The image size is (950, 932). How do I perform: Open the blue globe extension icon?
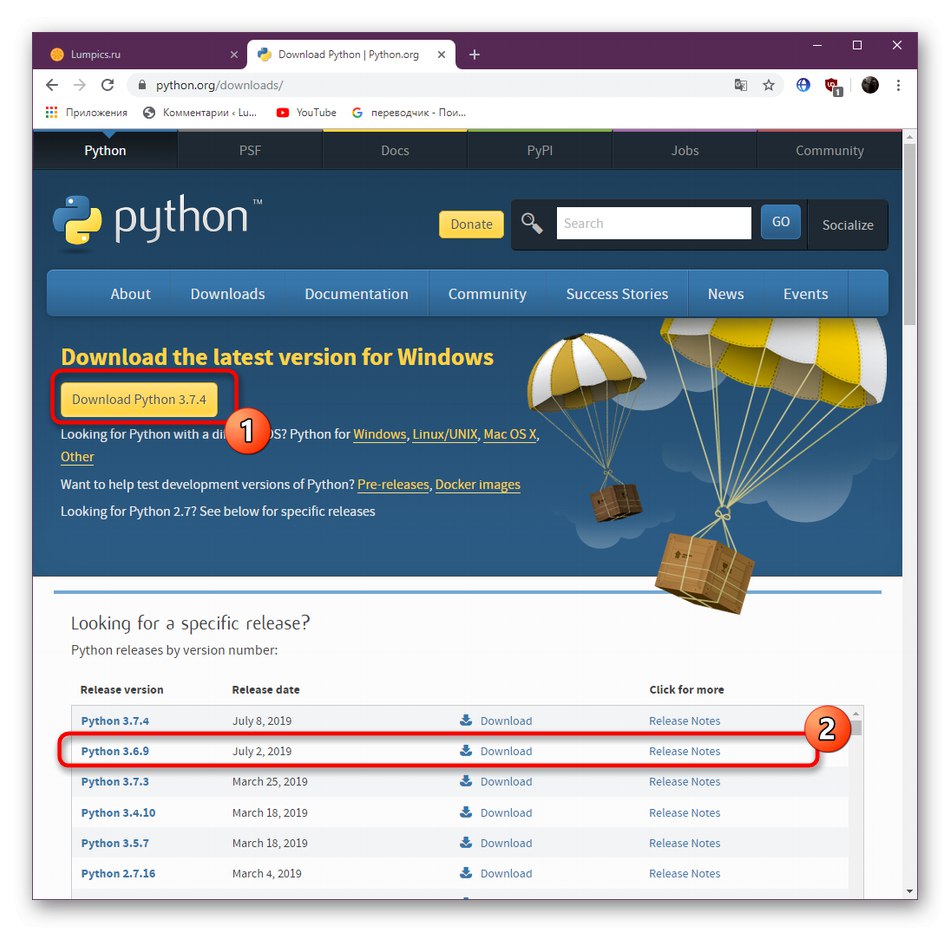click(x=803, y=85)
